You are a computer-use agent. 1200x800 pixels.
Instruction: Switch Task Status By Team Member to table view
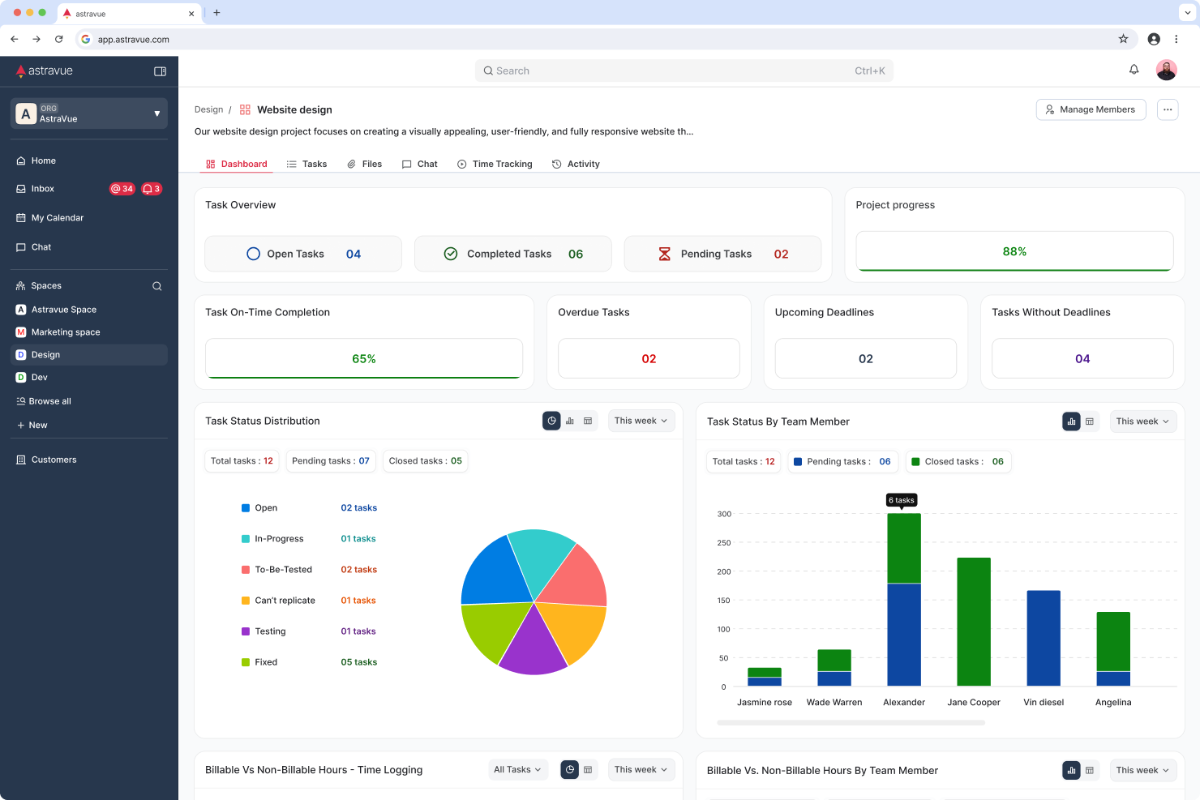coord(1090,422)
